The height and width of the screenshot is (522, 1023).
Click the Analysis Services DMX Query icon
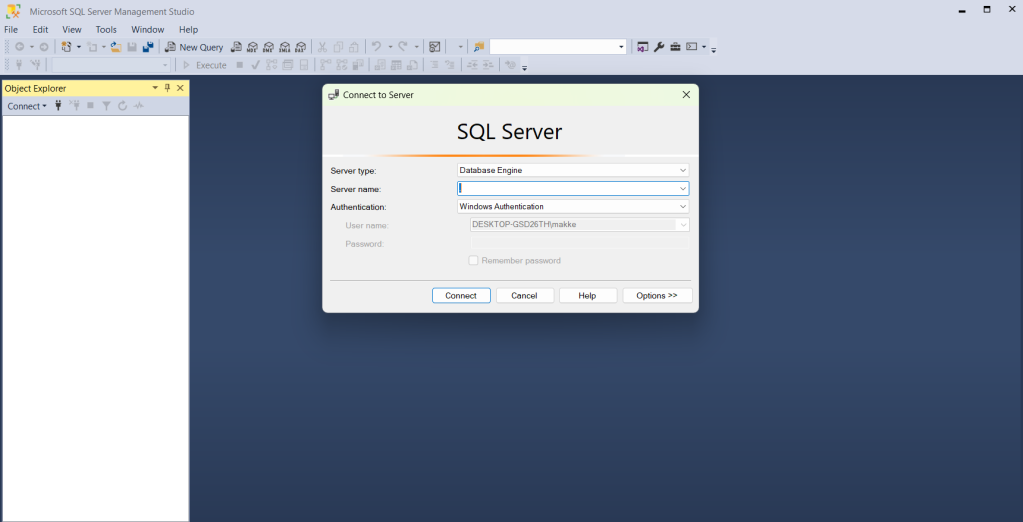click(268, 47)
